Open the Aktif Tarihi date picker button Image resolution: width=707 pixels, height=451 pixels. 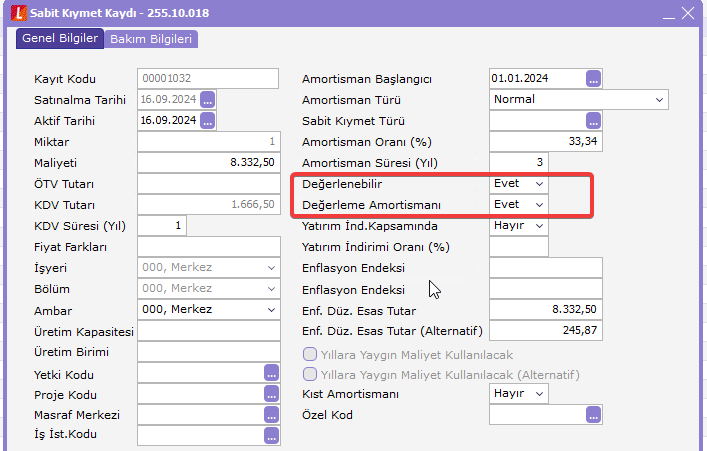208,120
